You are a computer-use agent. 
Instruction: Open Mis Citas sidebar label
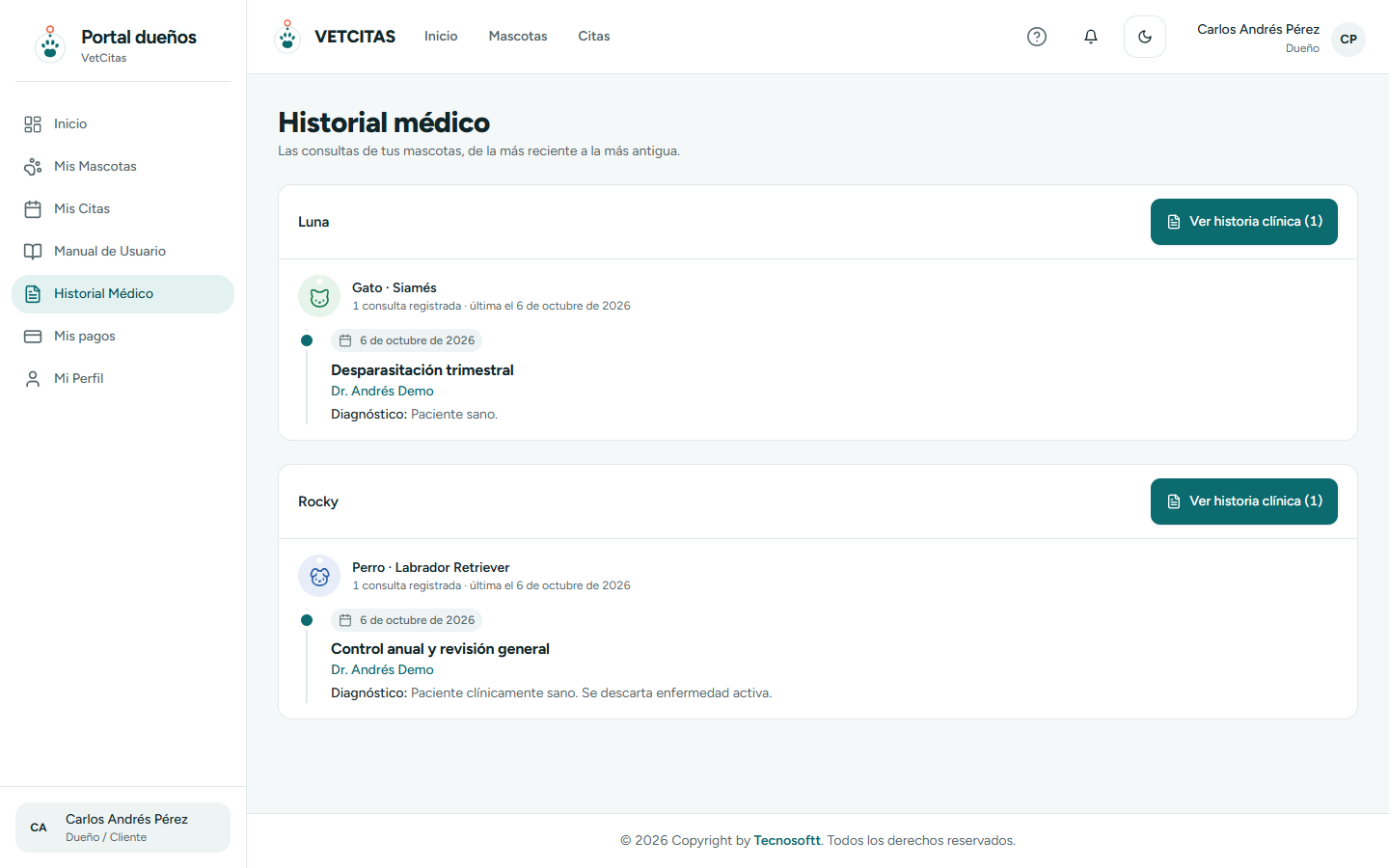click(82, 209)
